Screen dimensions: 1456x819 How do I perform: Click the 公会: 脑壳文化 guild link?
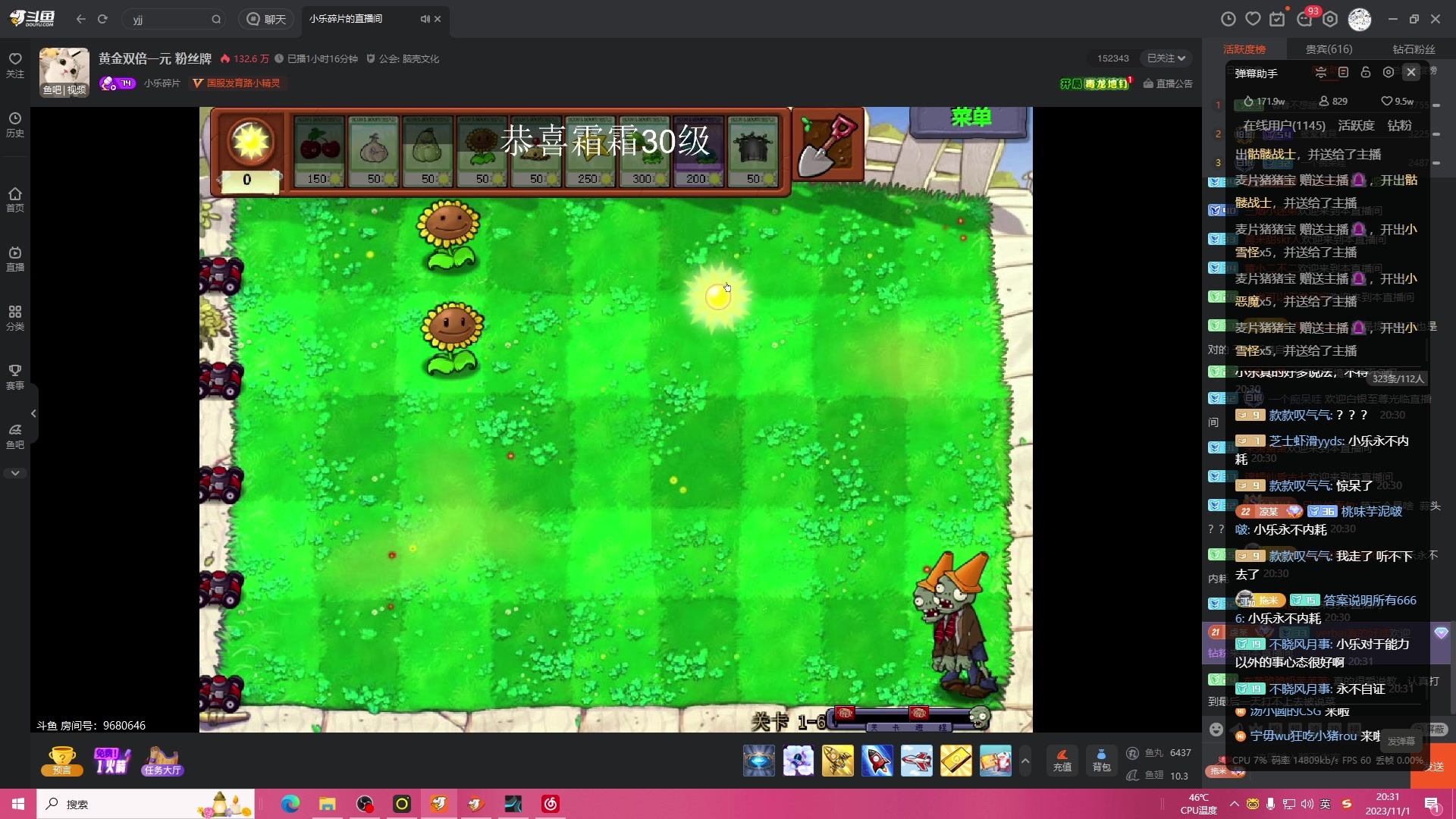(x=403, y=58)
